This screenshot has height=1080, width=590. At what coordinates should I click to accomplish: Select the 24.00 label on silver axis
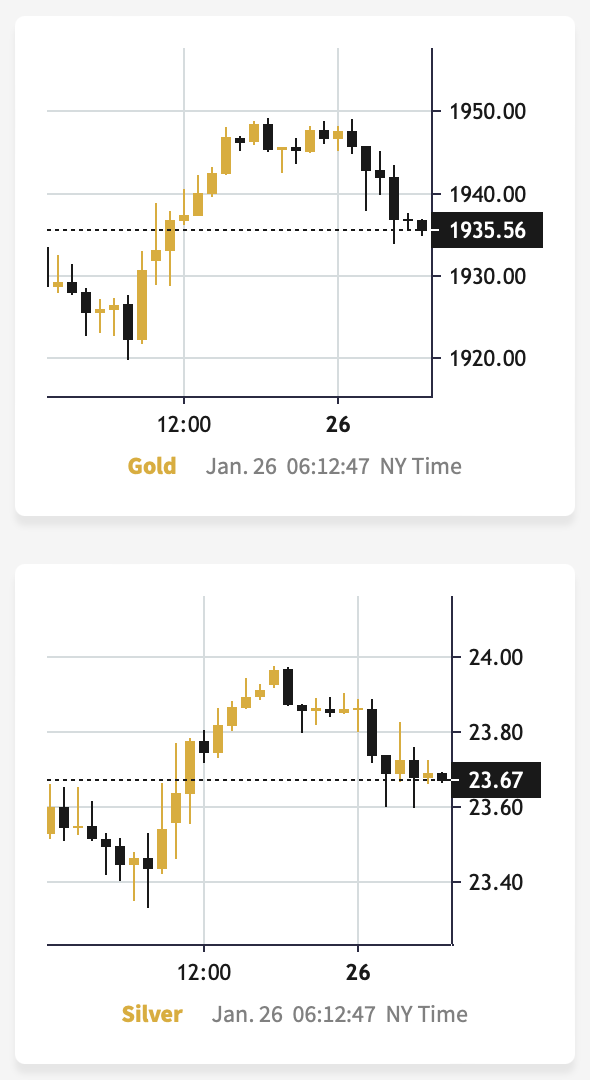tap(496, 658)
